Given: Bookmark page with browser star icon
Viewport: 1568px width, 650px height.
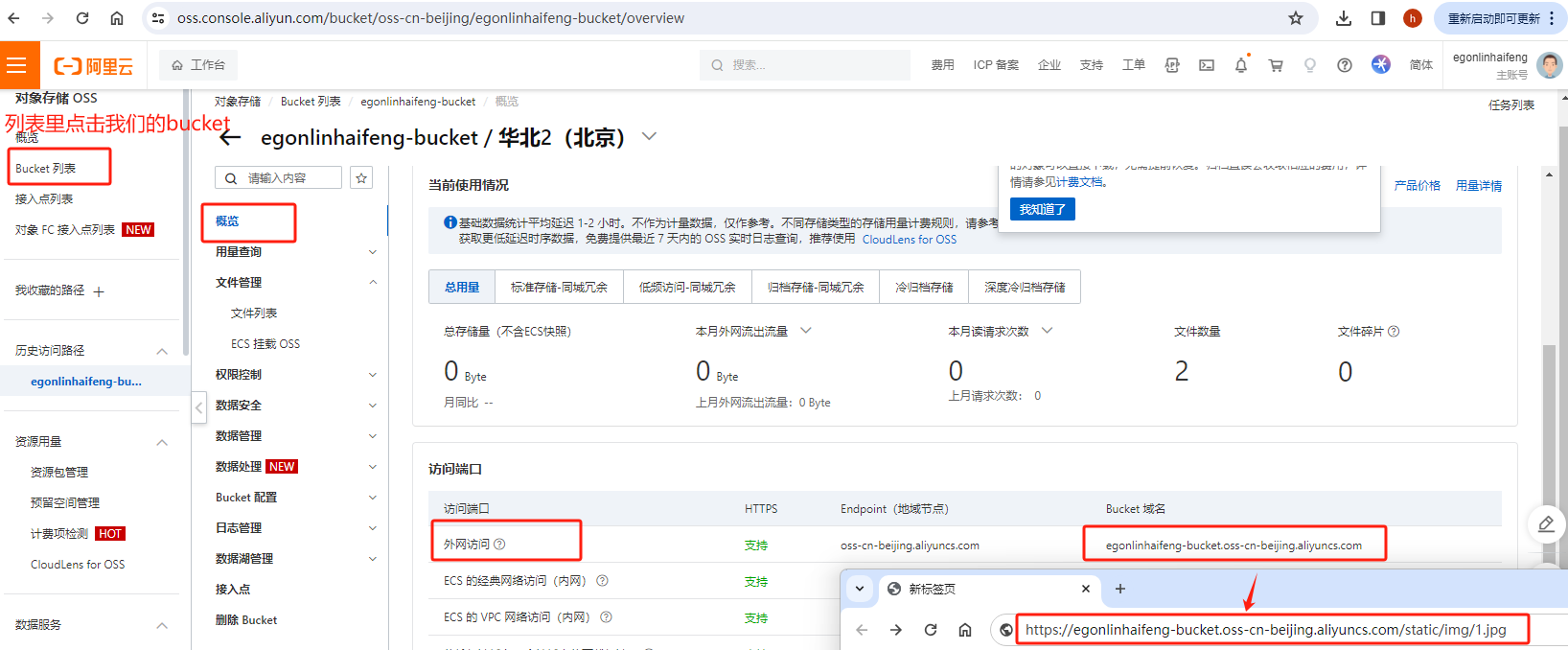Looking at the screenshot, I should click(x=1296, y=18).
